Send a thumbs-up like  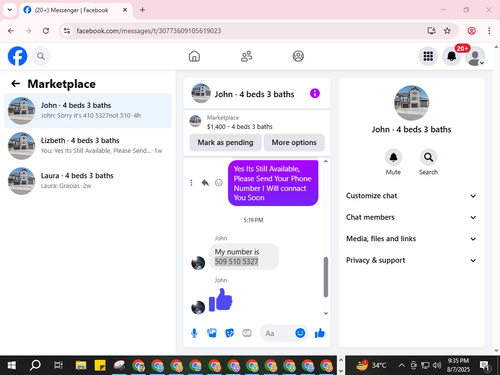tap(320, 333)
